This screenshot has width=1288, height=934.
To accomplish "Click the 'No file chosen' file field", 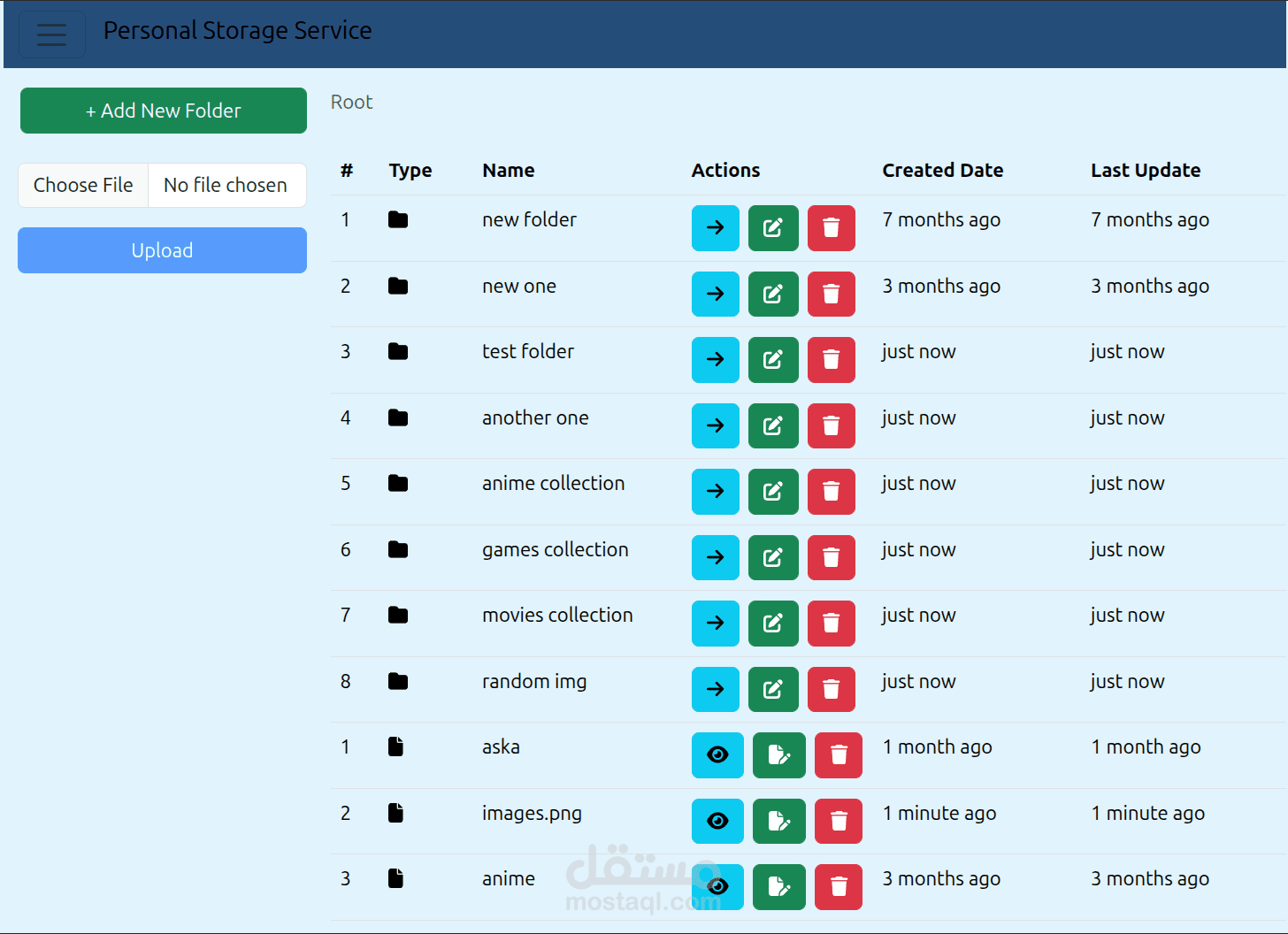I will (226, 185).
